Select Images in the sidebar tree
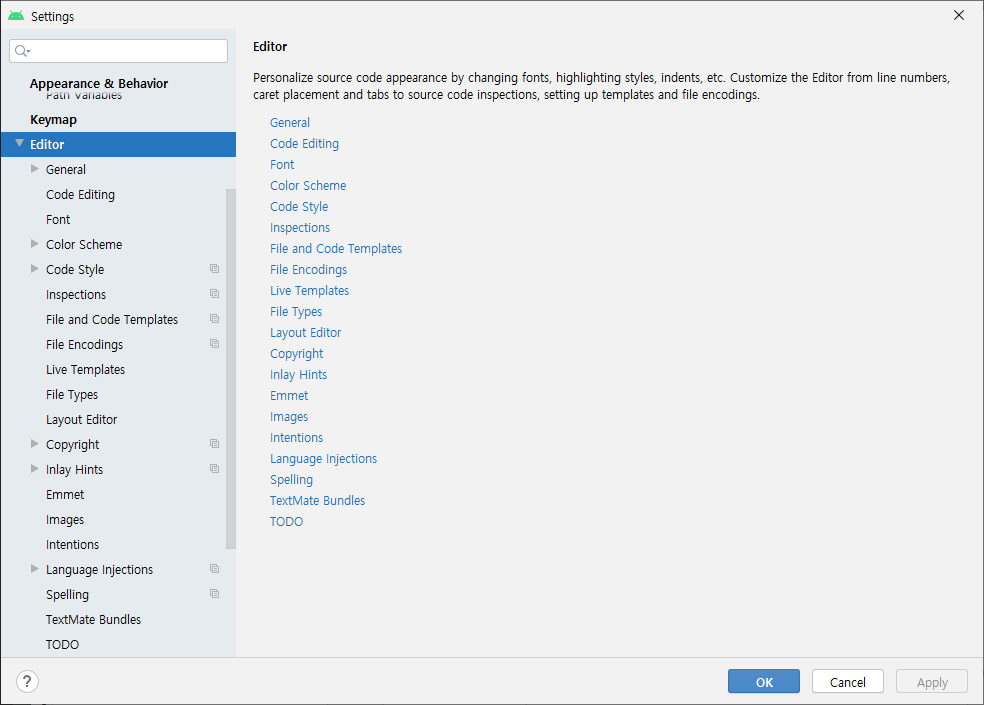Viewport: 984px width, 705px height. (x=65, y=520)
